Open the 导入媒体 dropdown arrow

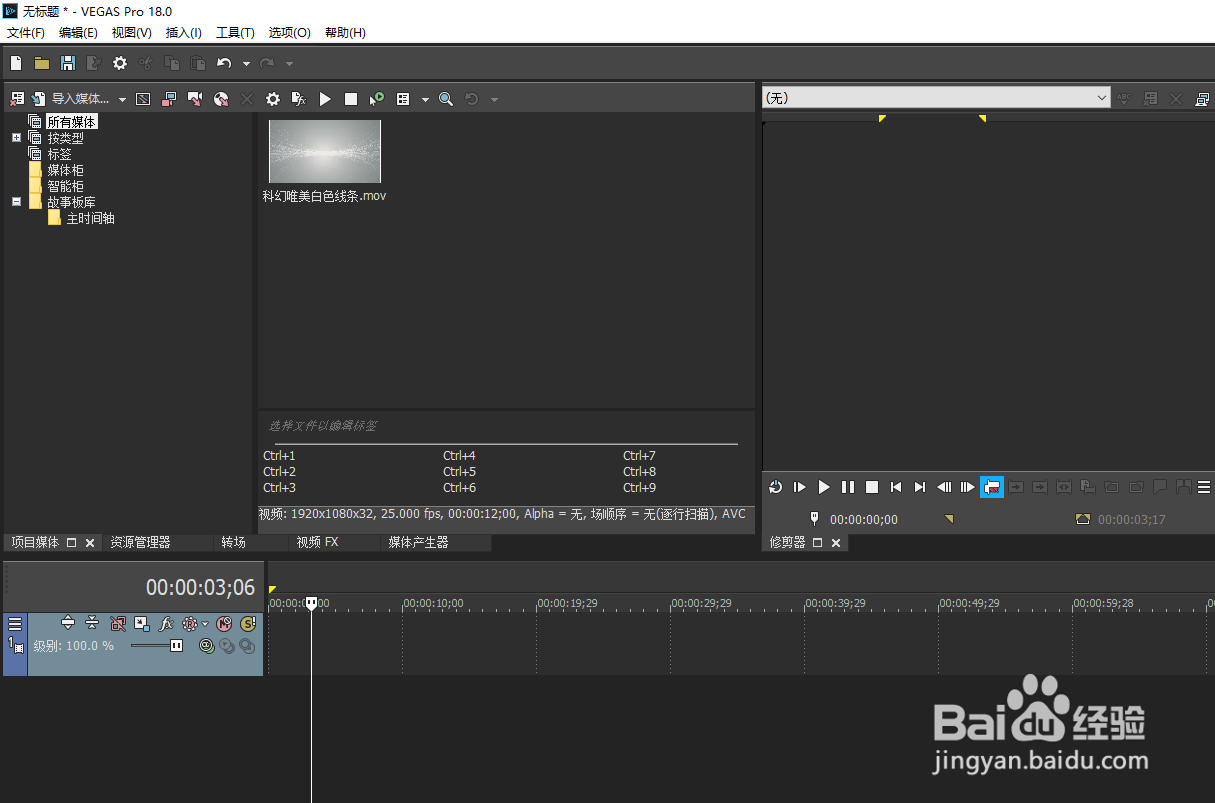(123, 100)
